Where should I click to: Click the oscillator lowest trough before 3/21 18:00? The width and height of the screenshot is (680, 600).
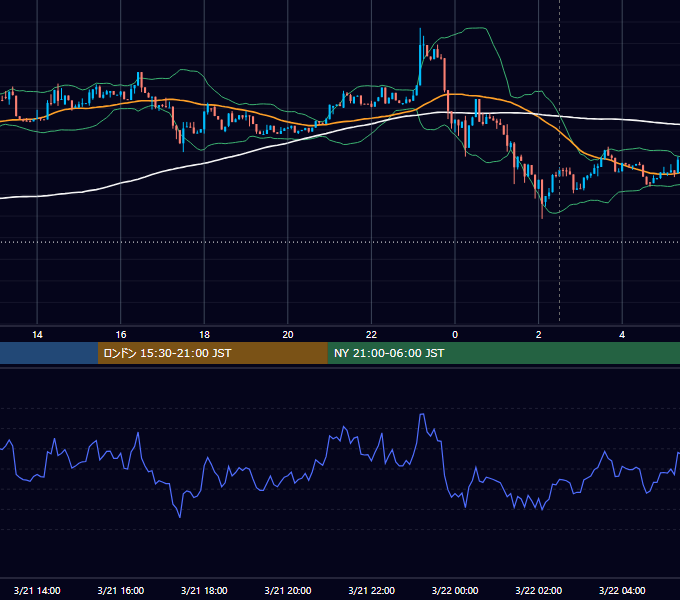click(180, 515)
